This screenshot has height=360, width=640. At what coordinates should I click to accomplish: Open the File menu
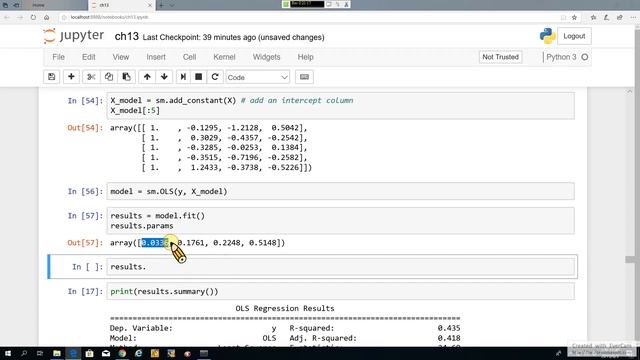[x=58, y=57]
